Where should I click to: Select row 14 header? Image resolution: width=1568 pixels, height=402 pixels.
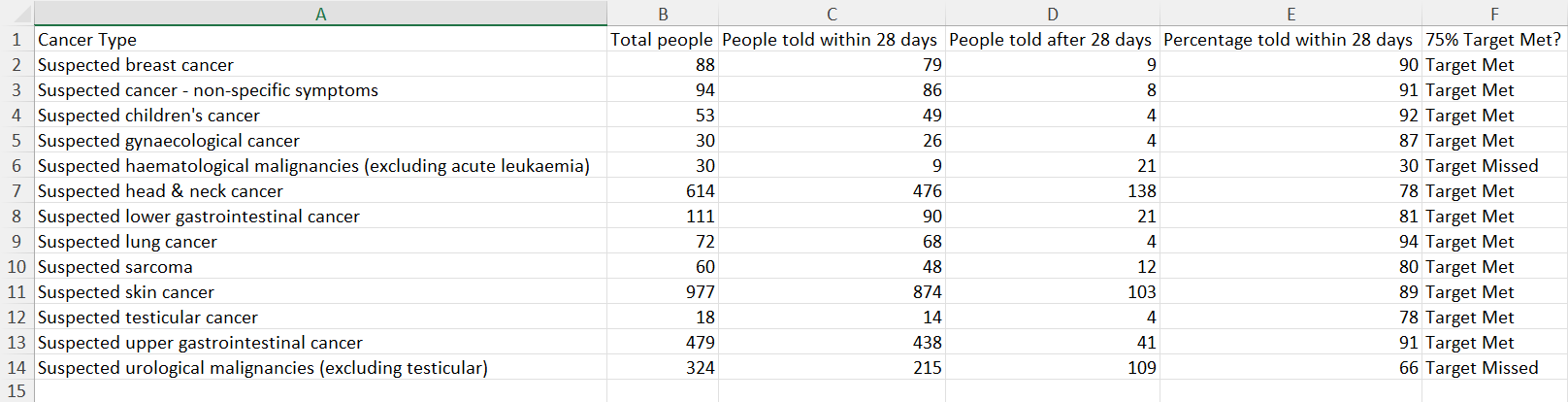(x=16, y=368)
